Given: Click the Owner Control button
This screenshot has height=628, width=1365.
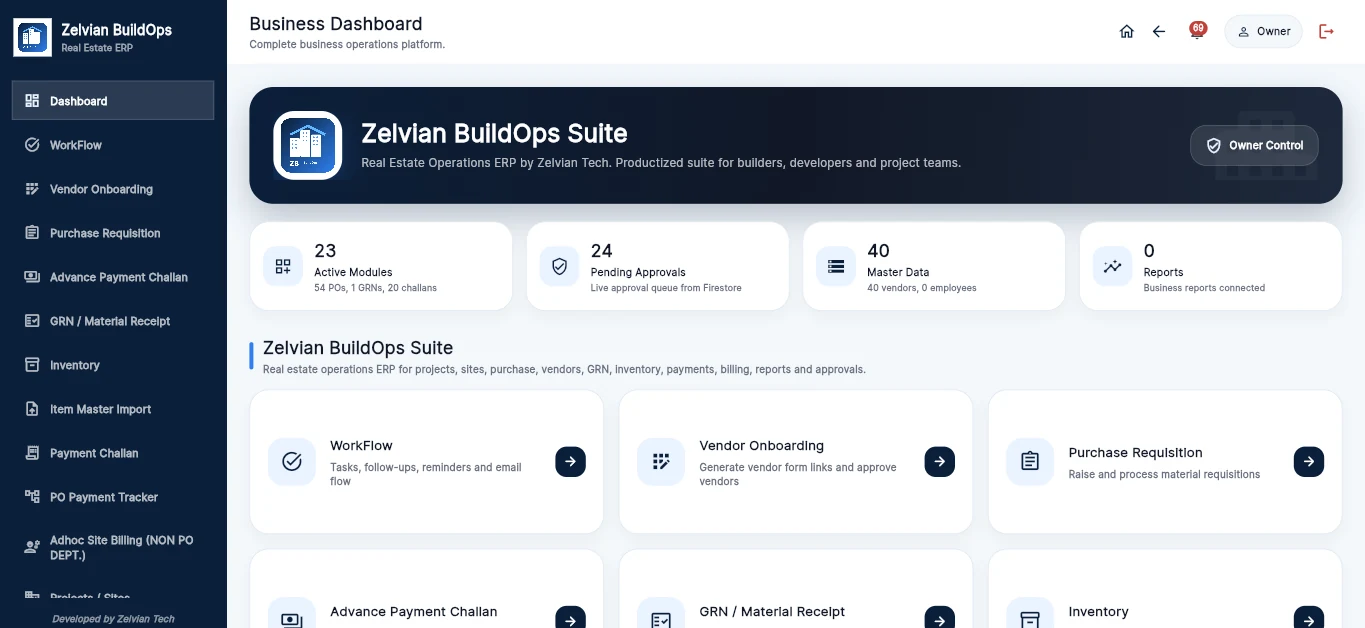Looking at the screenshot, I should (1254, 145).
